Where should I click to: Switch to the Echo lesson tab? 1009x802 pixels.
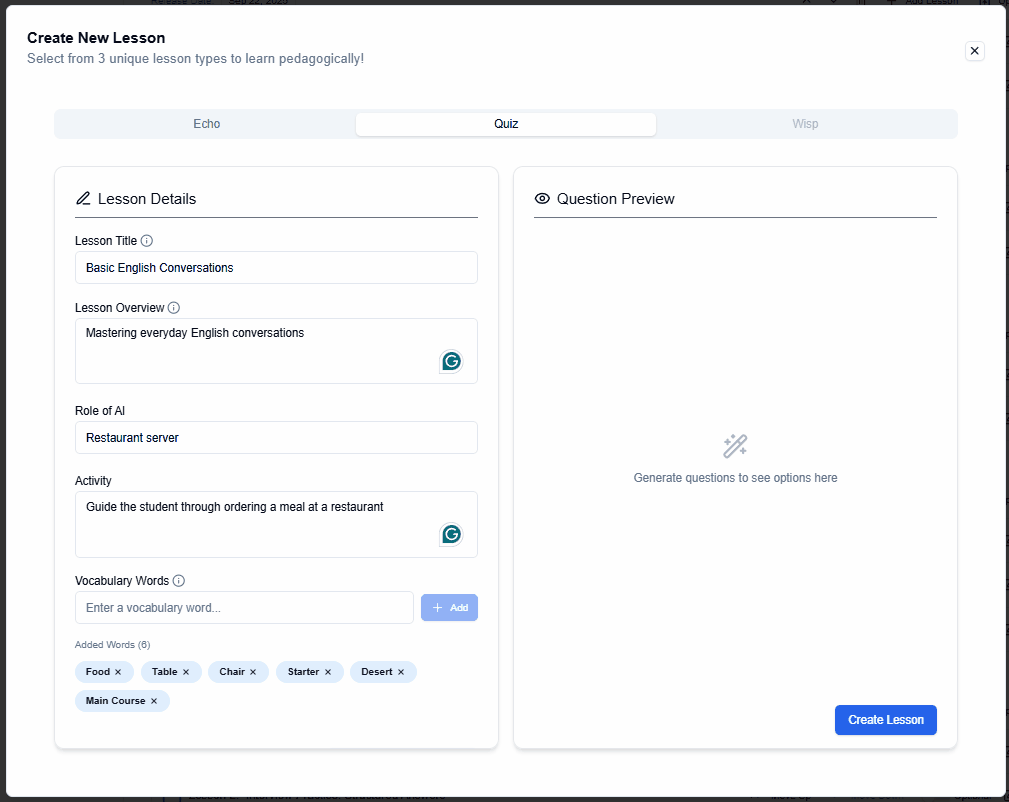tap(206, 124)
